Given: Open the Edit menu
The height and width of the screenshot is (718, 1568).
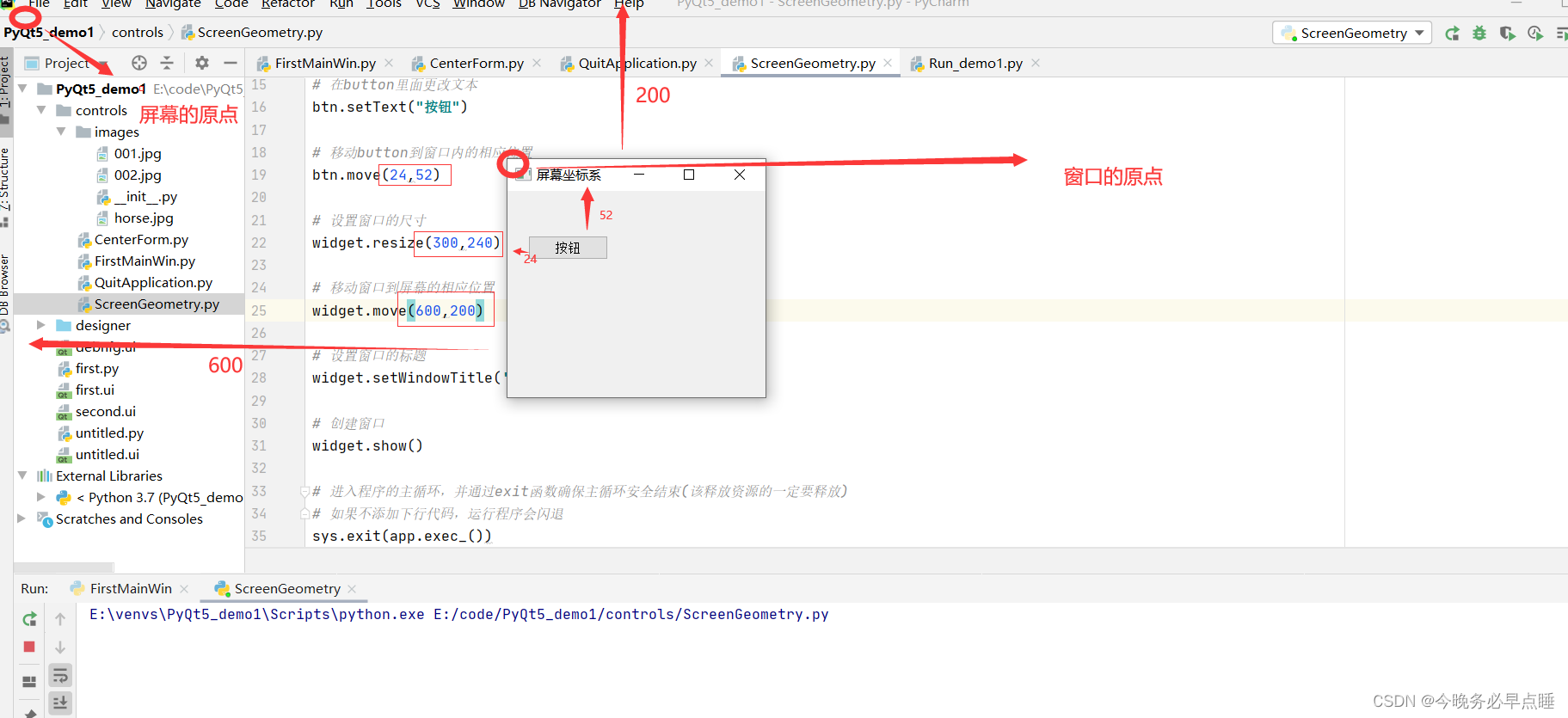Looking at the screenshot, I should point(76,4).
